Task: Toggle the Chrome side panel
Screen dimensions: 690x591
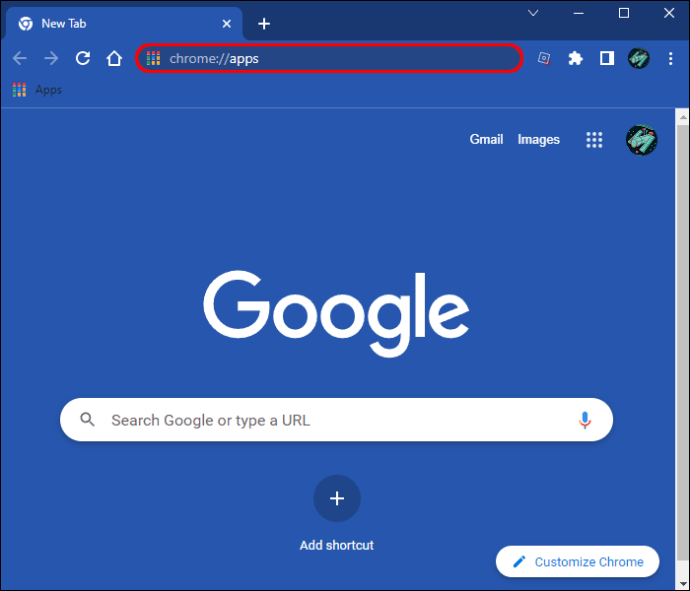Action: click(606, 58)
